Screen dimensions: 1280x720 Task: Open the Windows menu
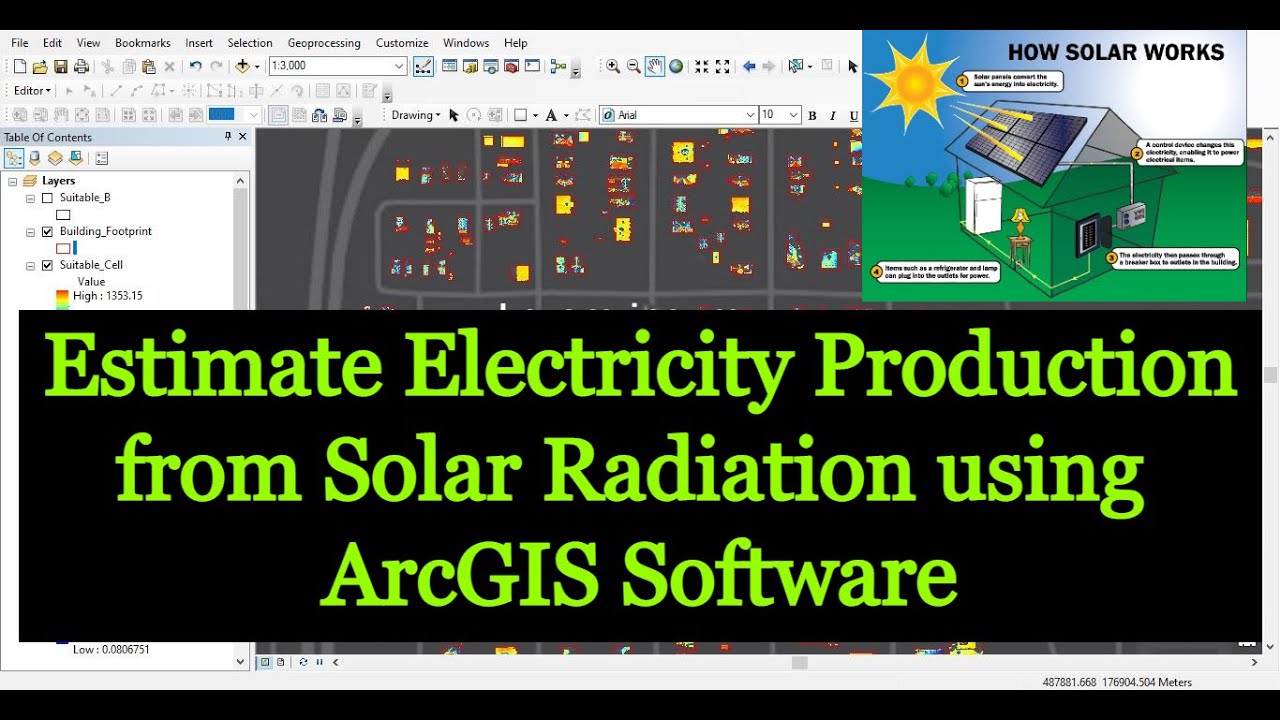(466, 43)
